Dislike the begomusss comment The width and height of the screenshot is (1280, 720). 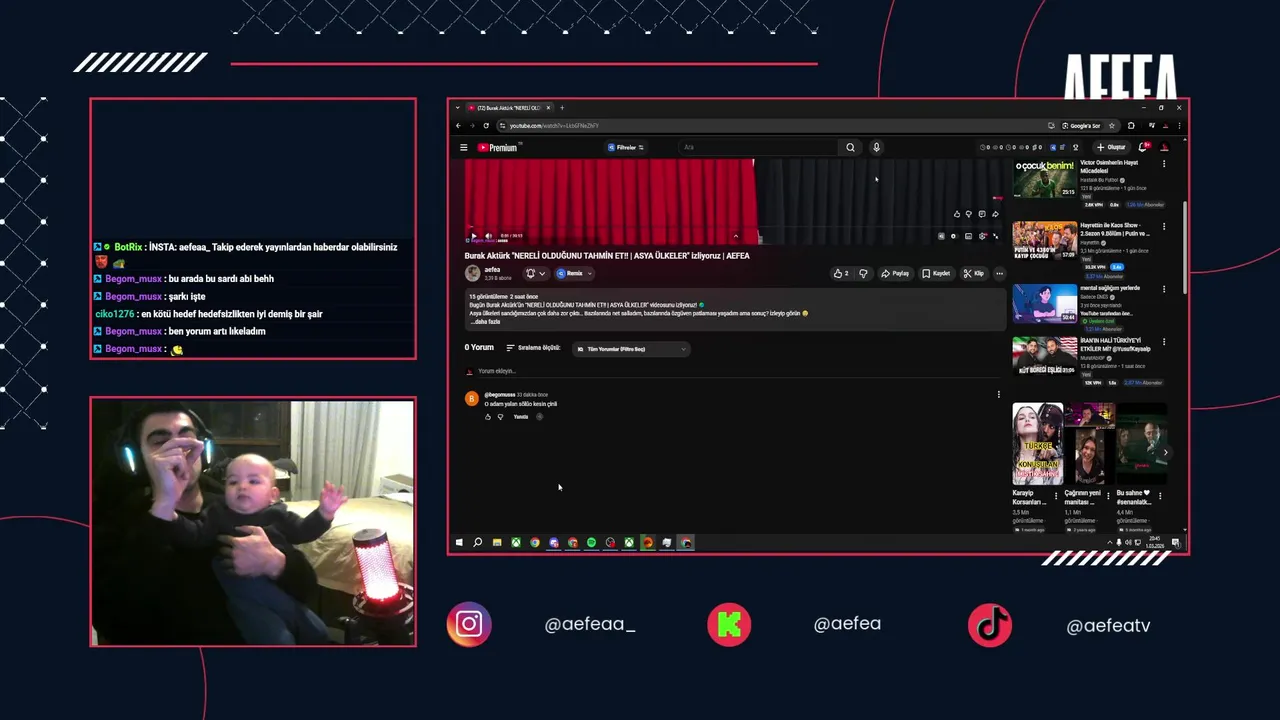coord(500,417)
